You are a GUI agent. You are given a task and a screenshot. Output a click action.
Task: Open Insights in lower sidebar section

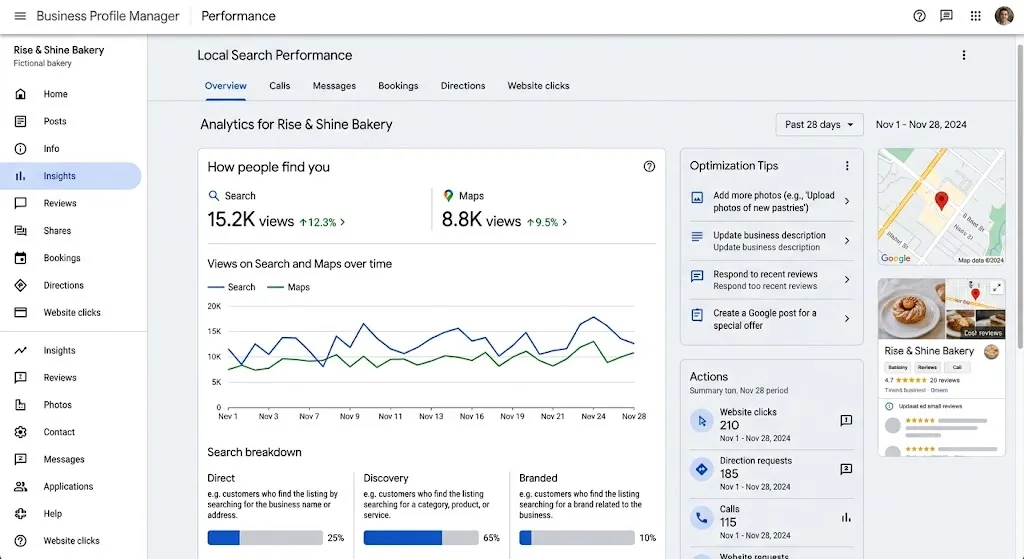pyautogui.click(x=71, y=351)
